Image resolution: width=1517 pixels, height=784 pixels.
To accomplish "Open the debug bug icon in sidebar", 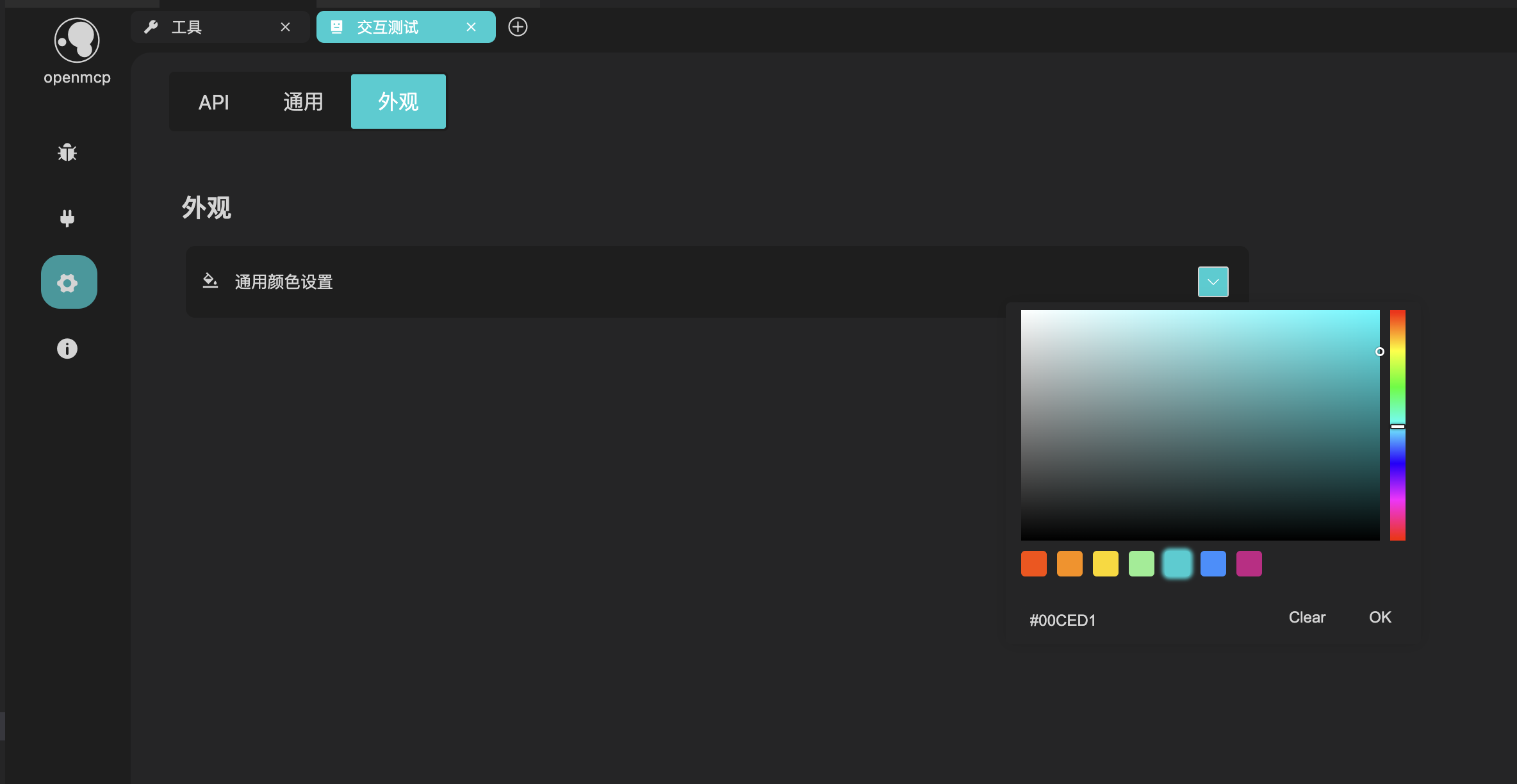I will point(67,152).
